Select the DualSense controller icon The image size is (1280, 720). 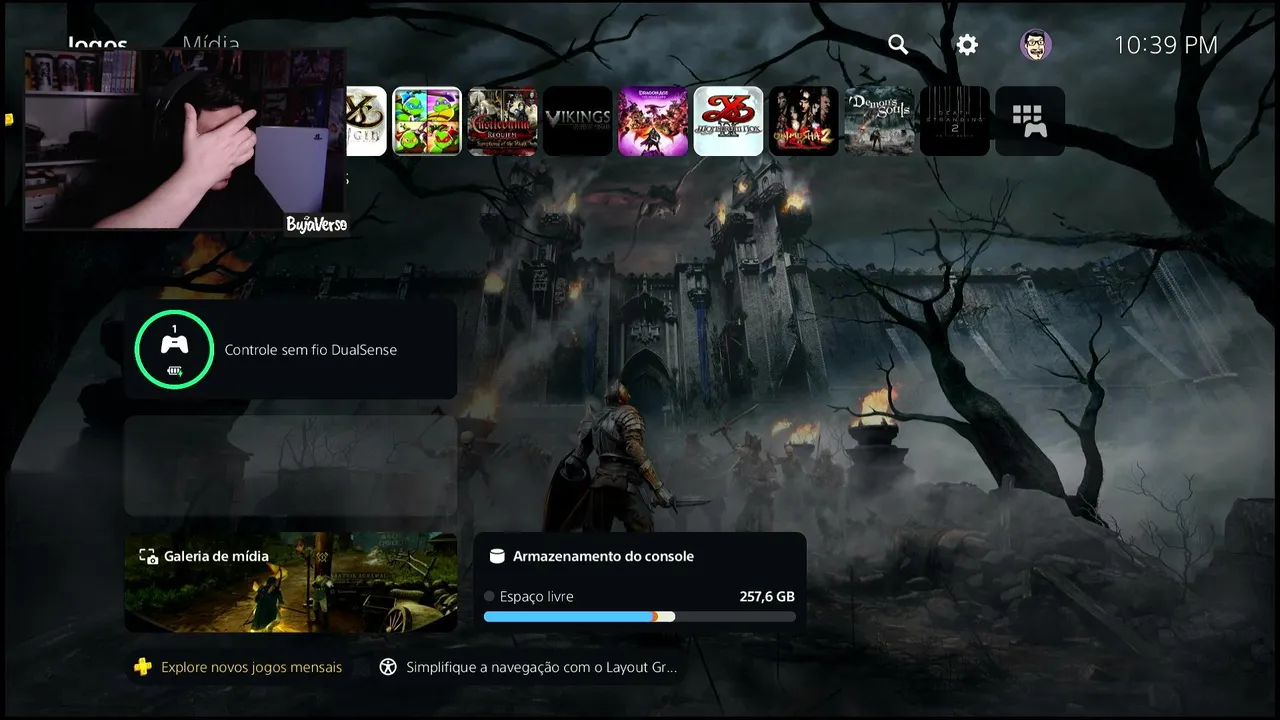coord(175,349)
